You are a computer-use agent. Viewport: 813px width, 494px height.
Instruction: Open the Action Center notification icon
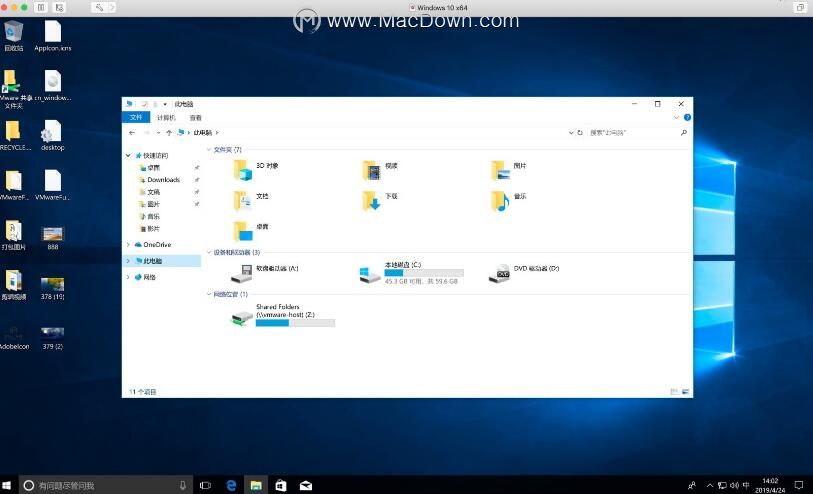point(799,485)
